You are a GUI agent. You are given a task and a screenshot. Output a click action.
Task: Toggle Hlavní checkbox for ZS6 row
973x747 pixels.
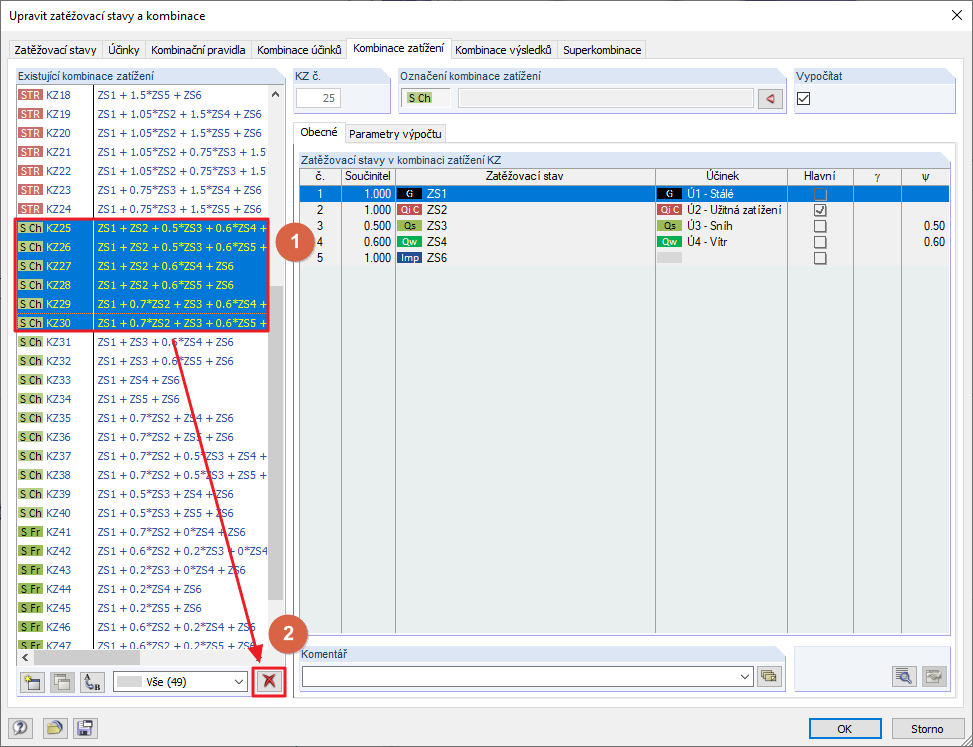pyautogui.click(x=820, y=258)
